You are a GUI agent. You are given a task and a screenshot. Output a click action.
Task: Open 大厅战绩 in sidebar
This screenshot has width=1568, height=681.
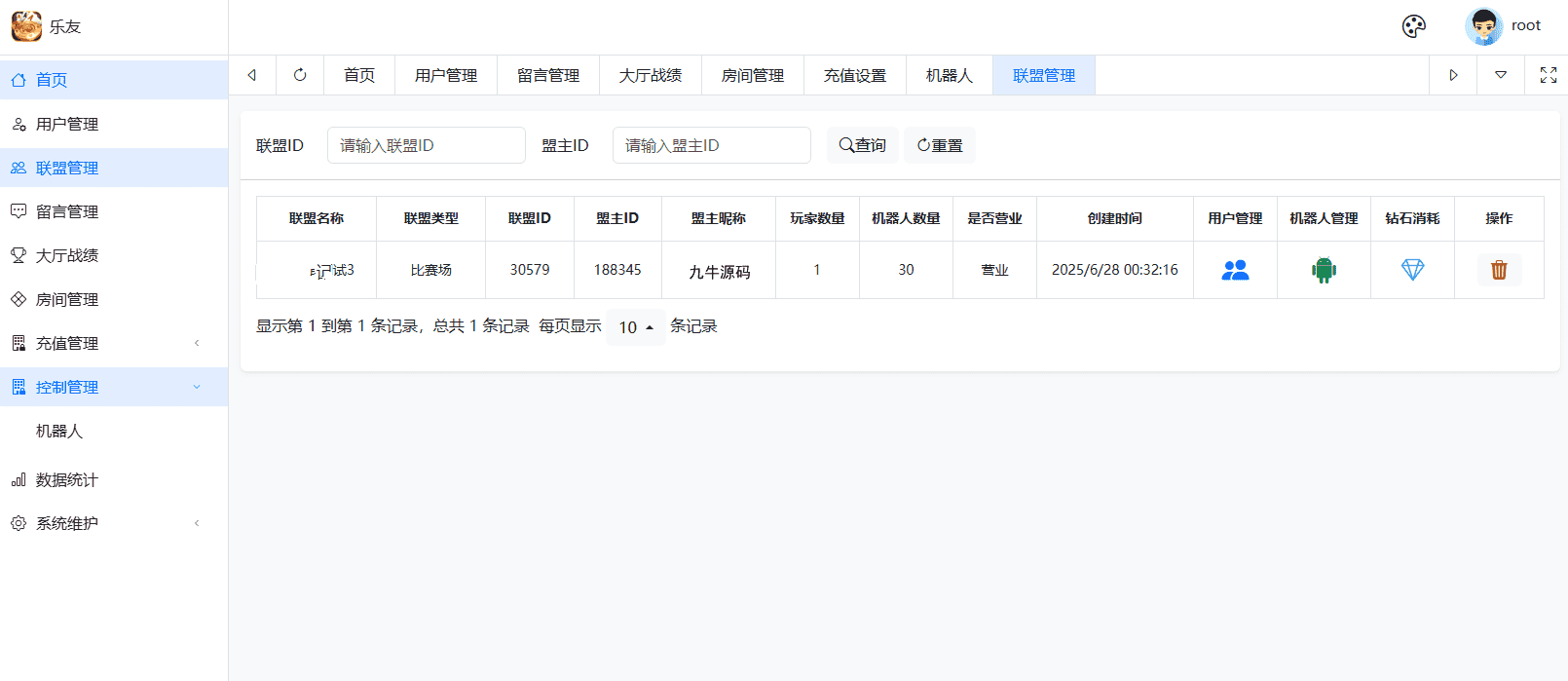click(x=114, y=255)
